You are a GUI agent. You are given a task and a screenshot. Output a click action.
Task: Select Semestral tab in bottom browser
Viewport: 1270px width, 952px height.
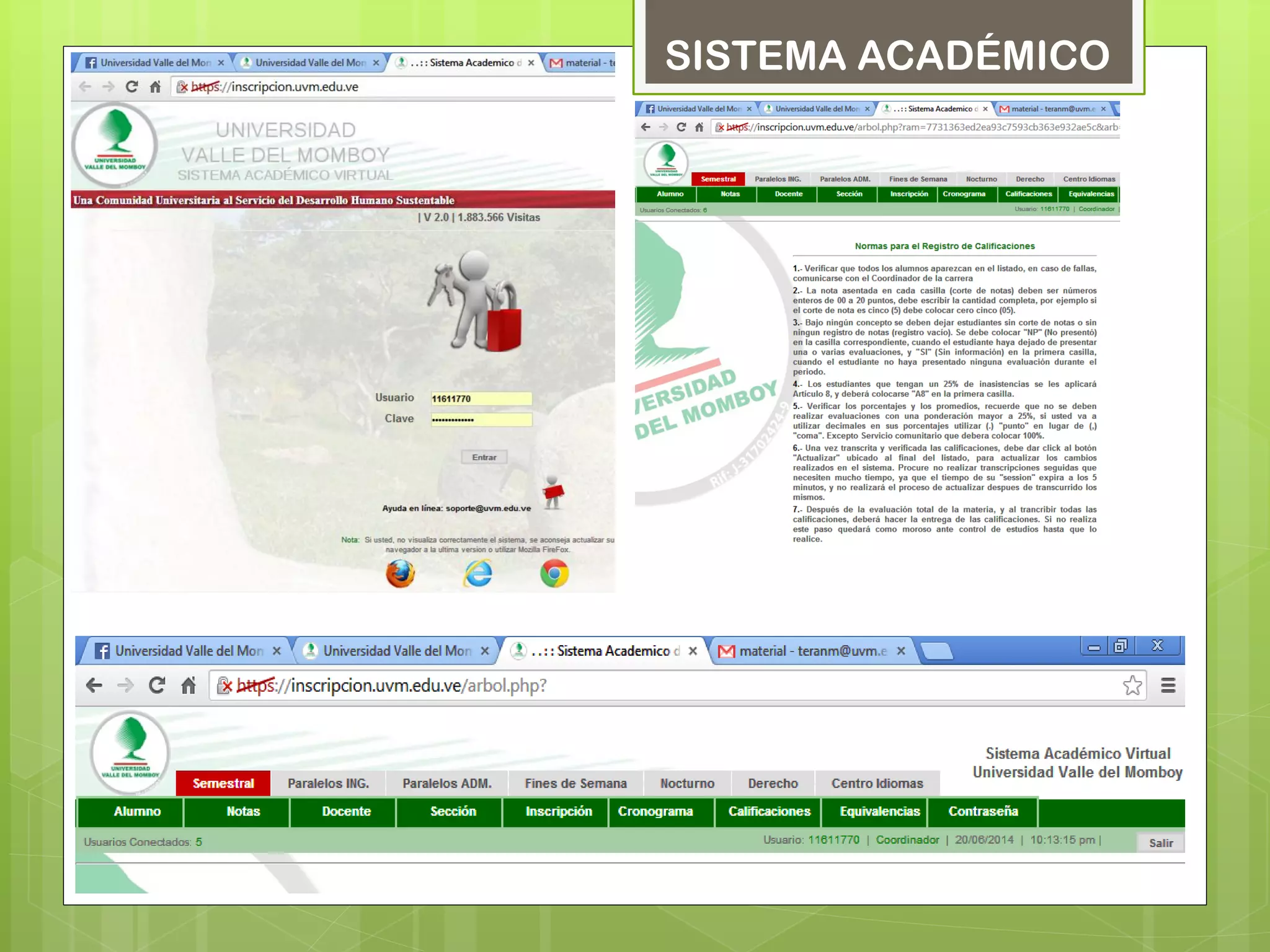coord(223,783)
